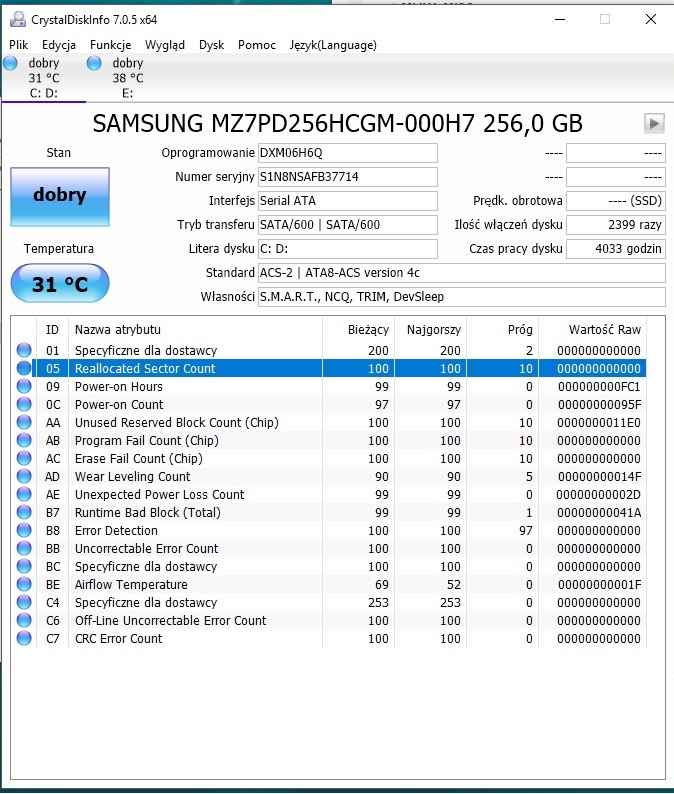Select the Erase Fail Count (Chip) attribute name
This screenshot has width=674, height=794.
(139, 459)
